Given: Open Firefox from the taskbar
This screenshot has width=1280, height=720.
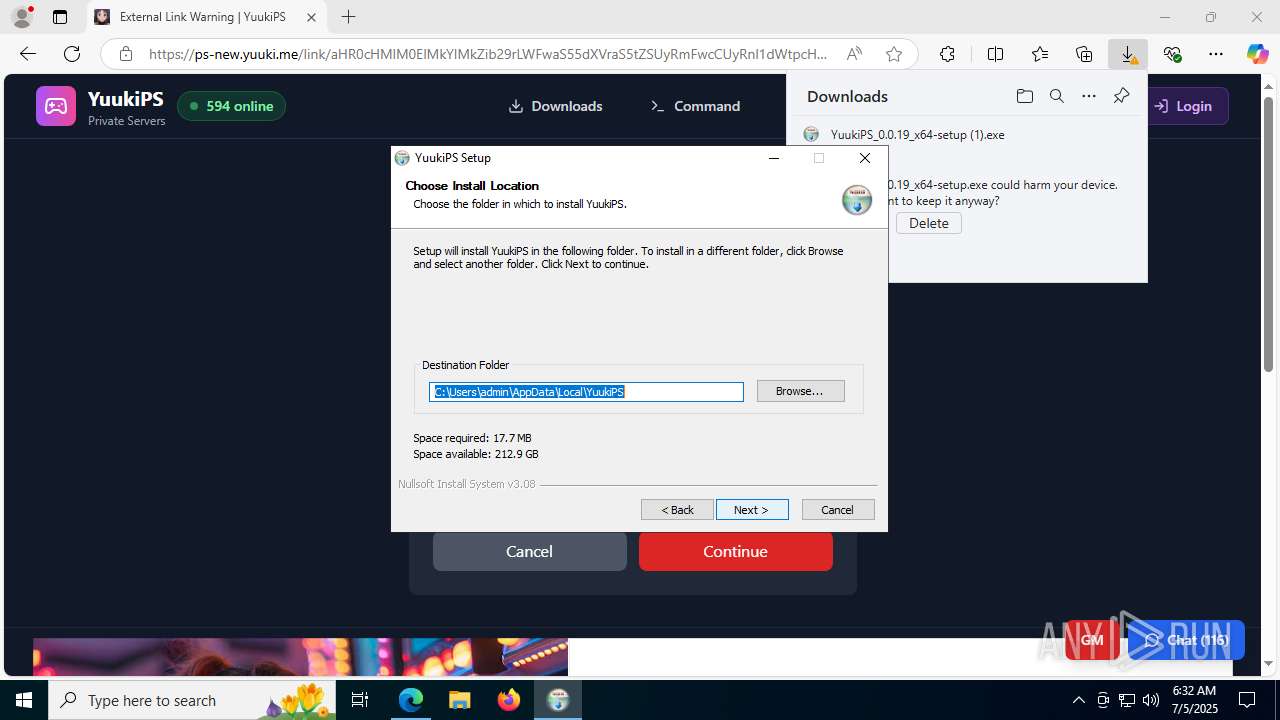Looking at the screenshot, I should [x=509, y=700].
